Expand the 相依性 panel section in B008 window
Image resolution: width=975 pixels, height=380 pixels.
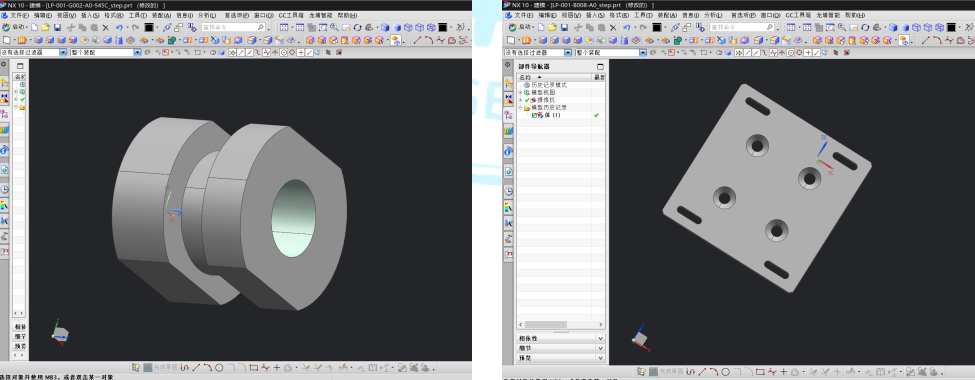coord(561,338)
